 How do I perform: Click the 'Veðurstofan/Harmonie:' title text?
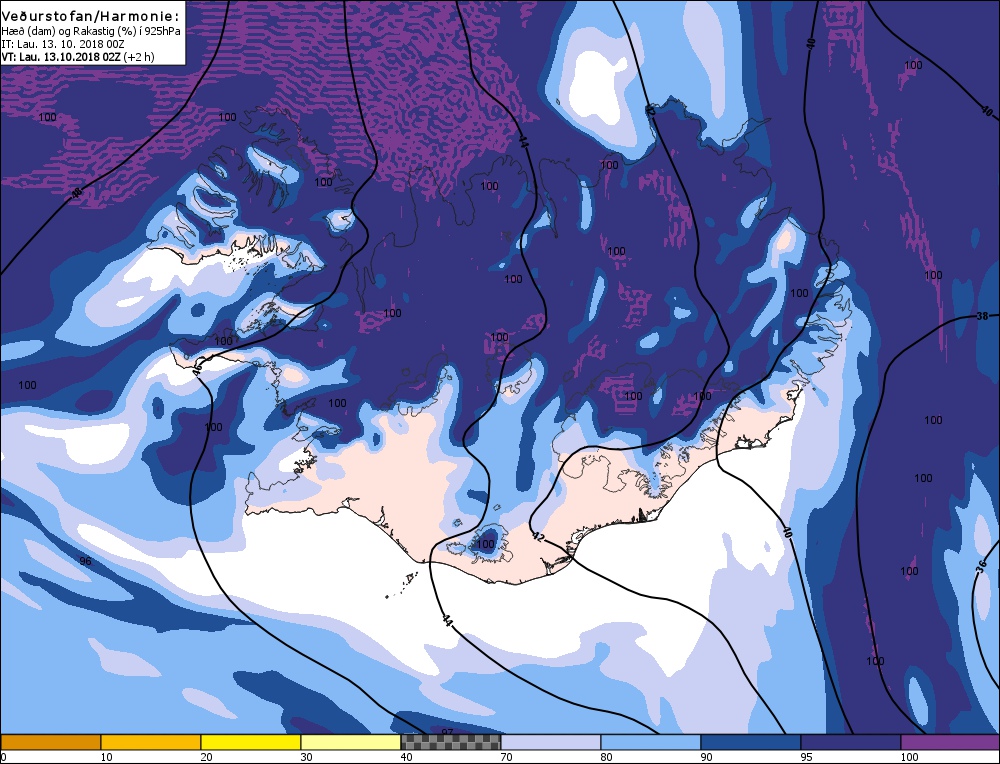[x=90, y=18]
